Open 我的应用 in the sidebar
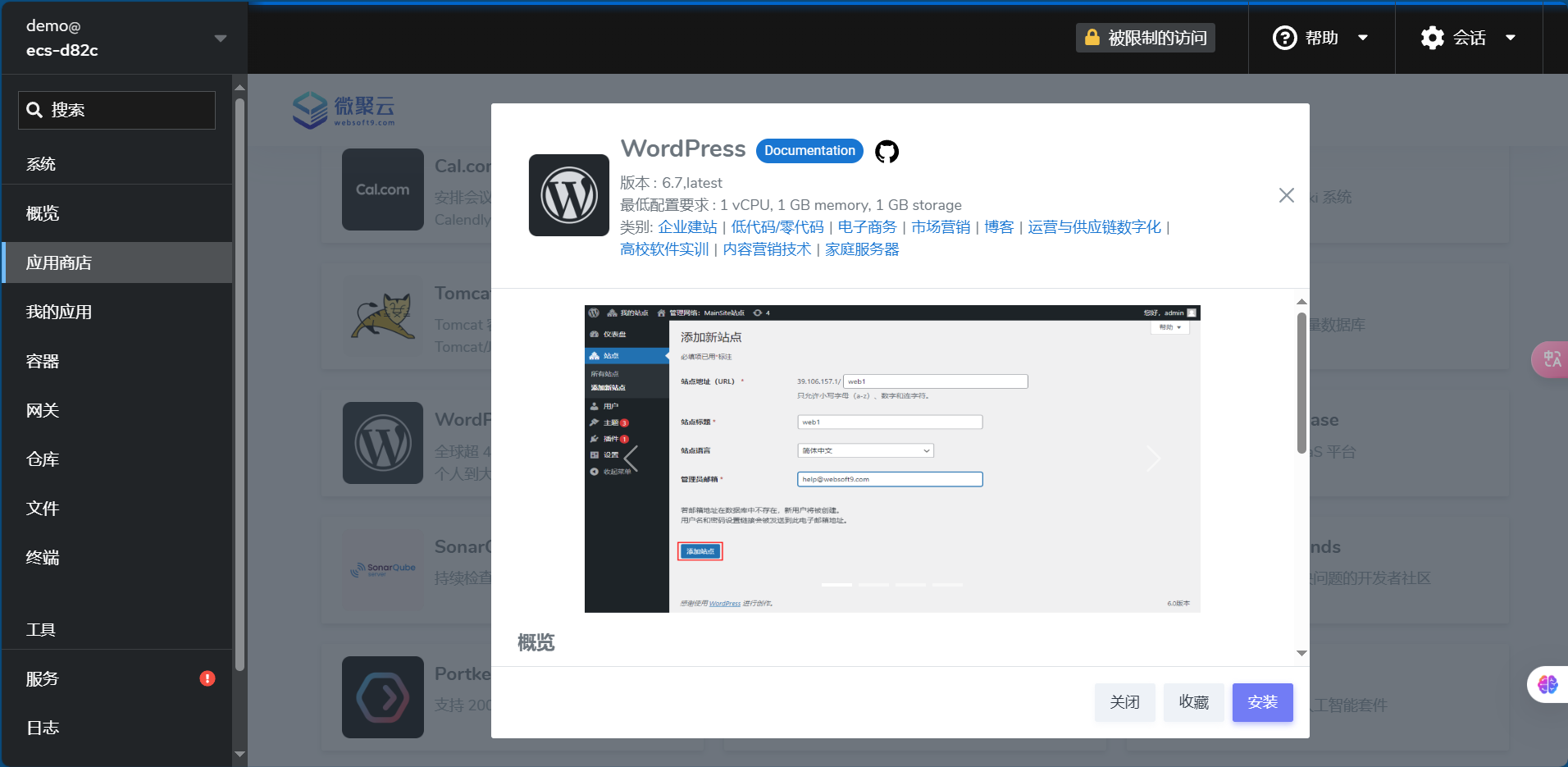The height and width of the screenshot is (767, 1568). click(x=117, y=312)
